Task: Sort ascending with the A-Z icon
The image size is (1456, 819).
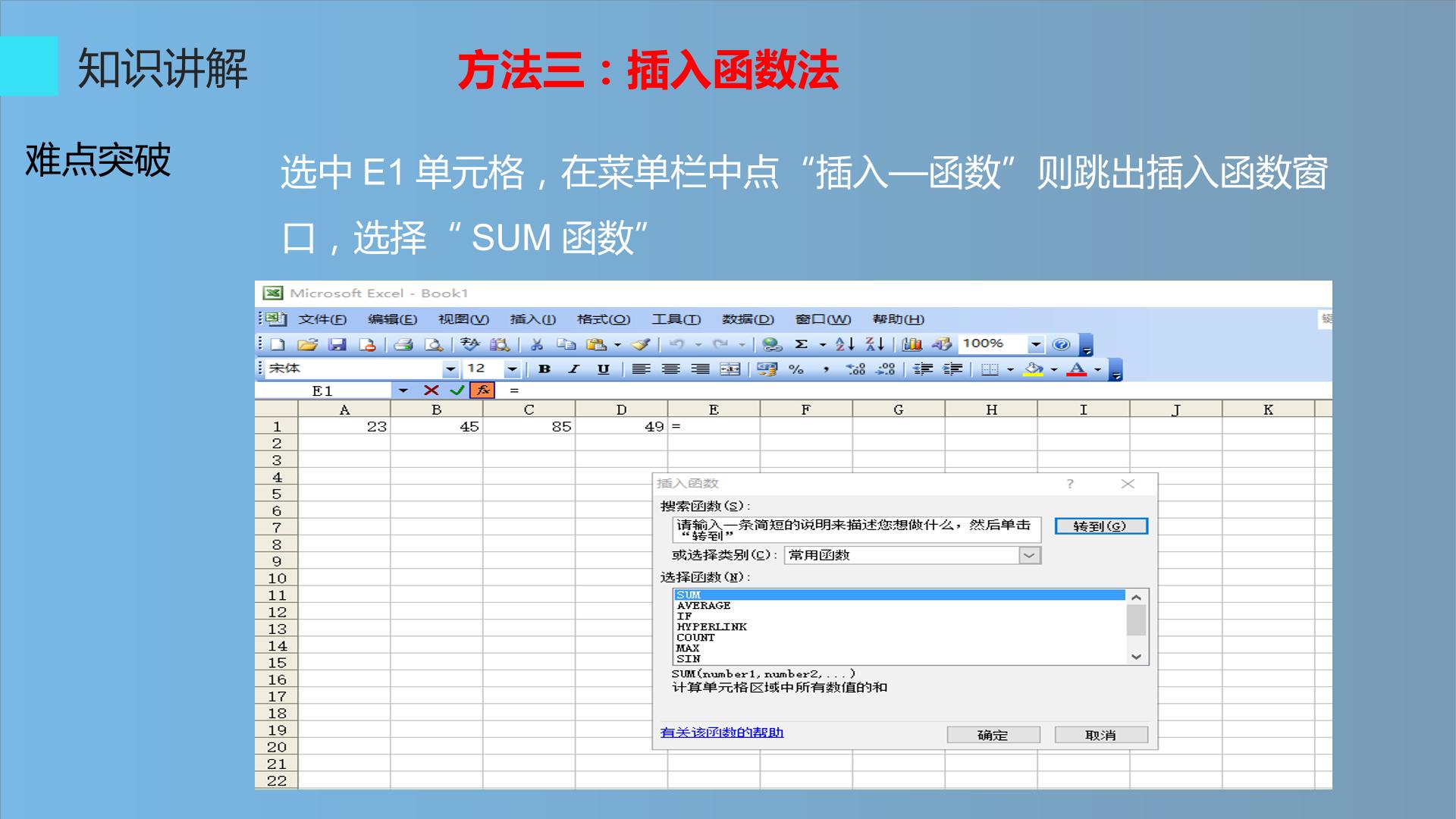Action: coord(845,345)
